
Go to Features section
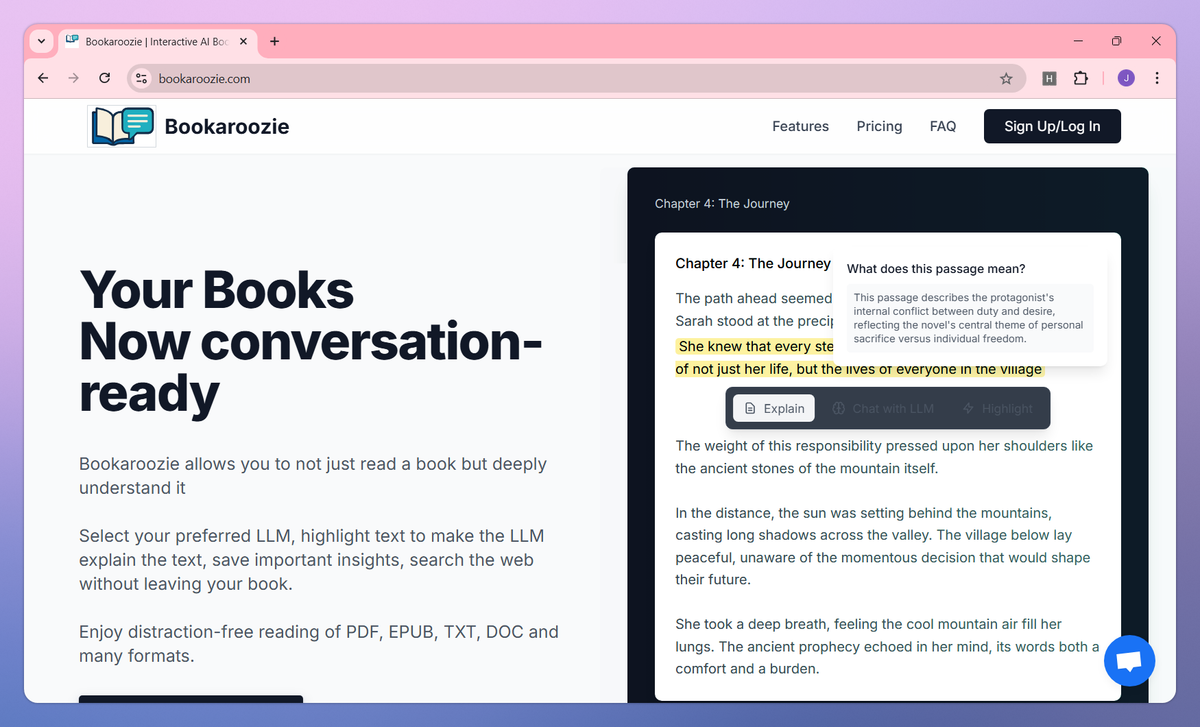coord(800,126)
